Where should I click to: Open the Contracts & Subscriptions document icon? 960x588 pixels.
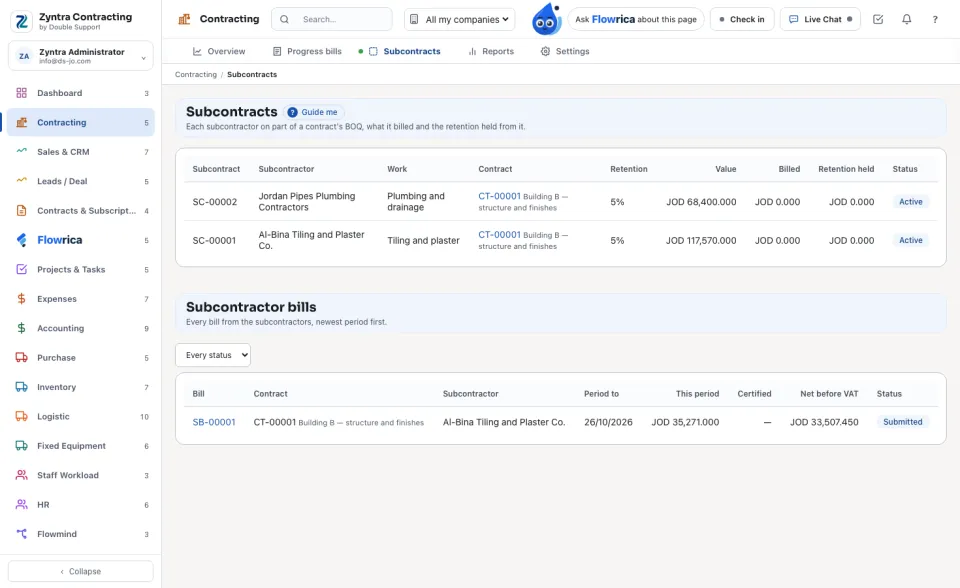[21, 211]
